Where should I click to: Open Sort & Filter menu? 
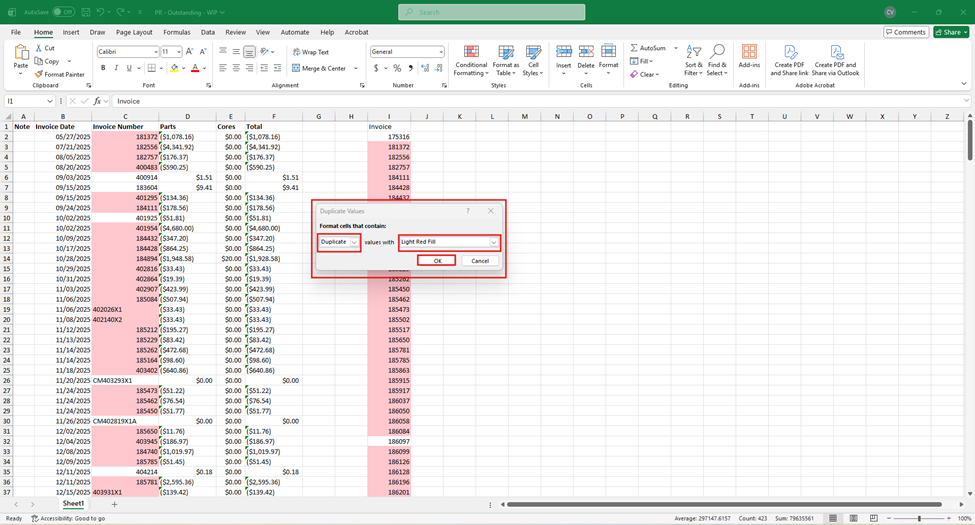pyautogui.click(x=693, y=60)
